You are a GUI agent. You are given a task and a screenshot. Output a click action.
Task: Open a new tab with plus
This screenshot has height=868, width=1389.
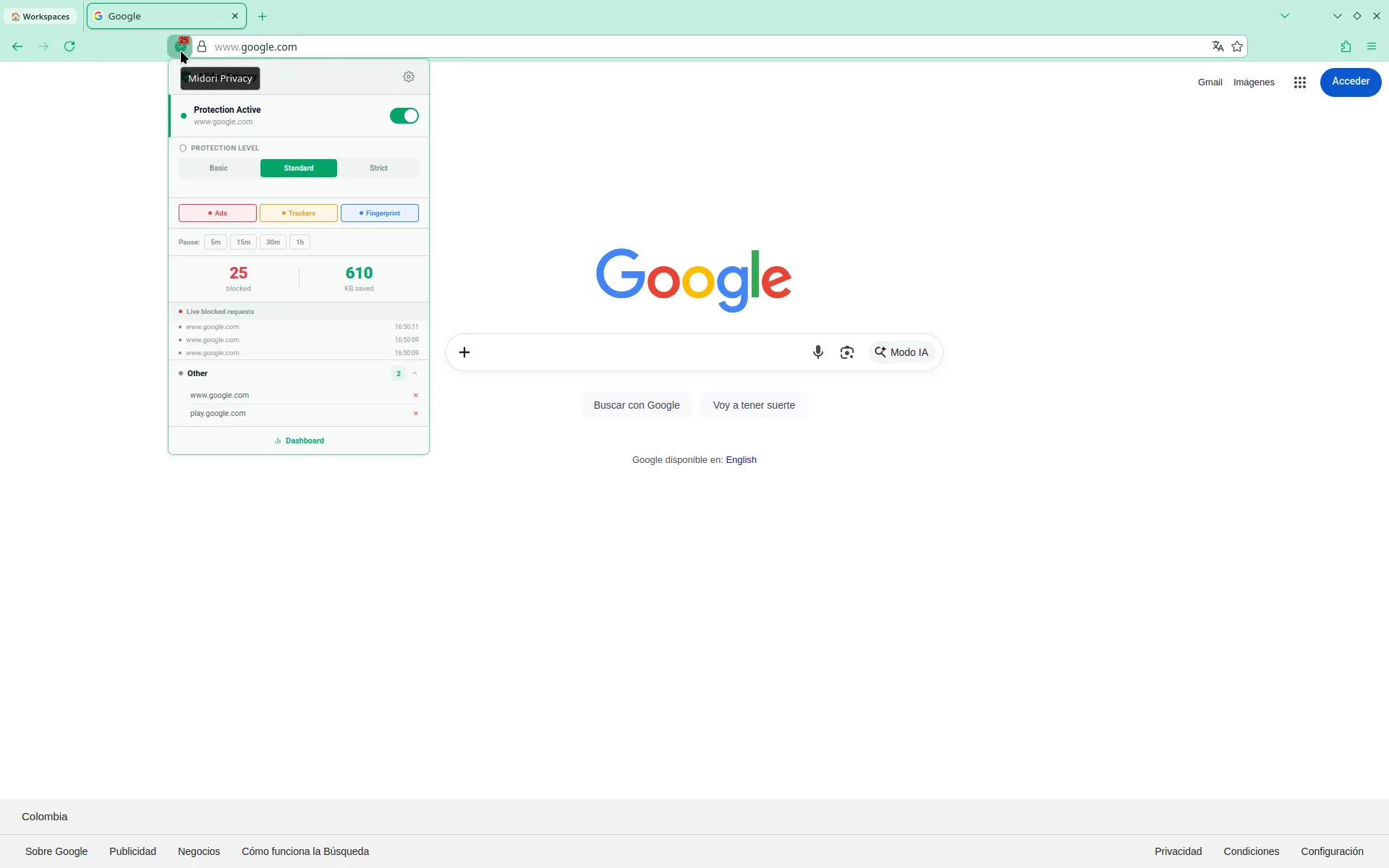pyautogui.click(x=263, y=16)
